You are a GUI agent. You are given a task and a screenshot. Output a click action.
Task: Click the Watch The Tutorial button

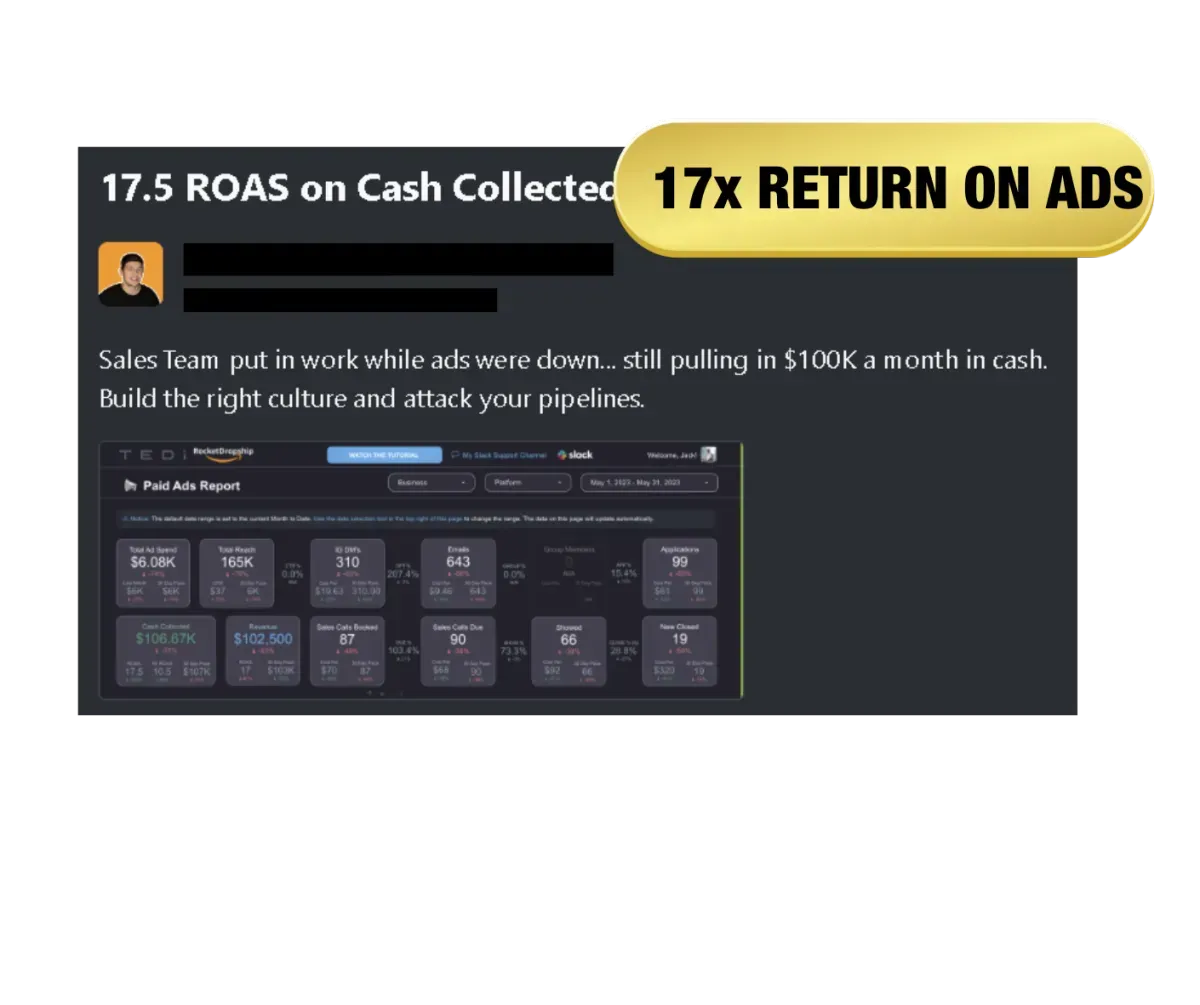point(385,455)
